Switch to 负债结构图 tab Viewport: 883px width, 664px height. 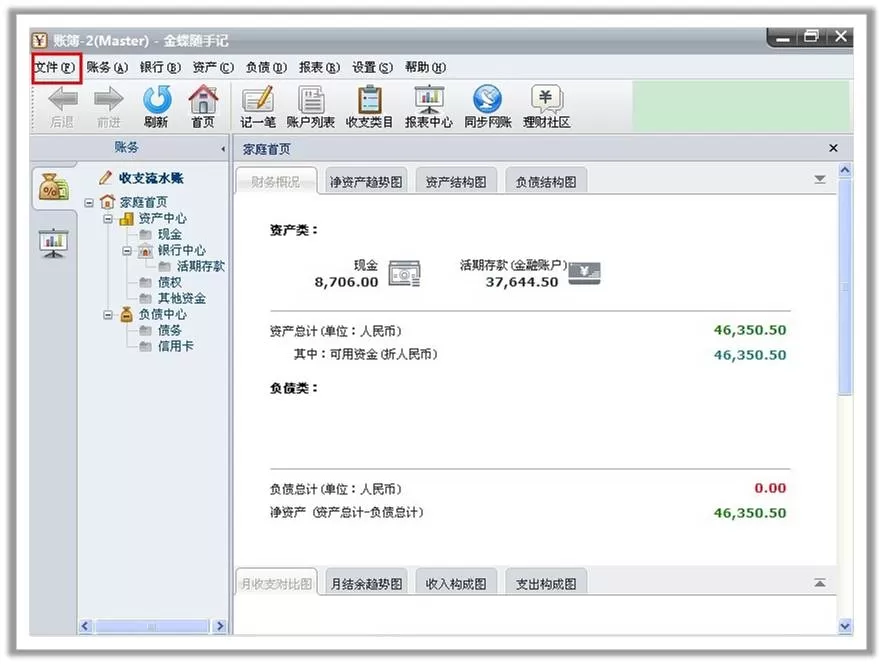tap(546, 181)
